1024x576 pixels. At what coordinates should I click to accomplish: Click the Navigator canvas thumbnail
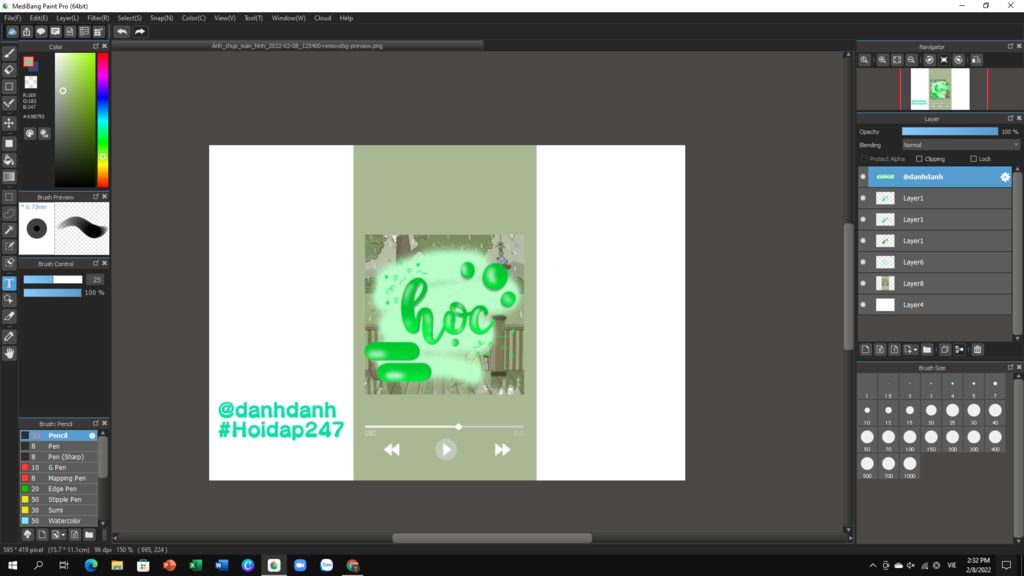click(x=940, y=89)
